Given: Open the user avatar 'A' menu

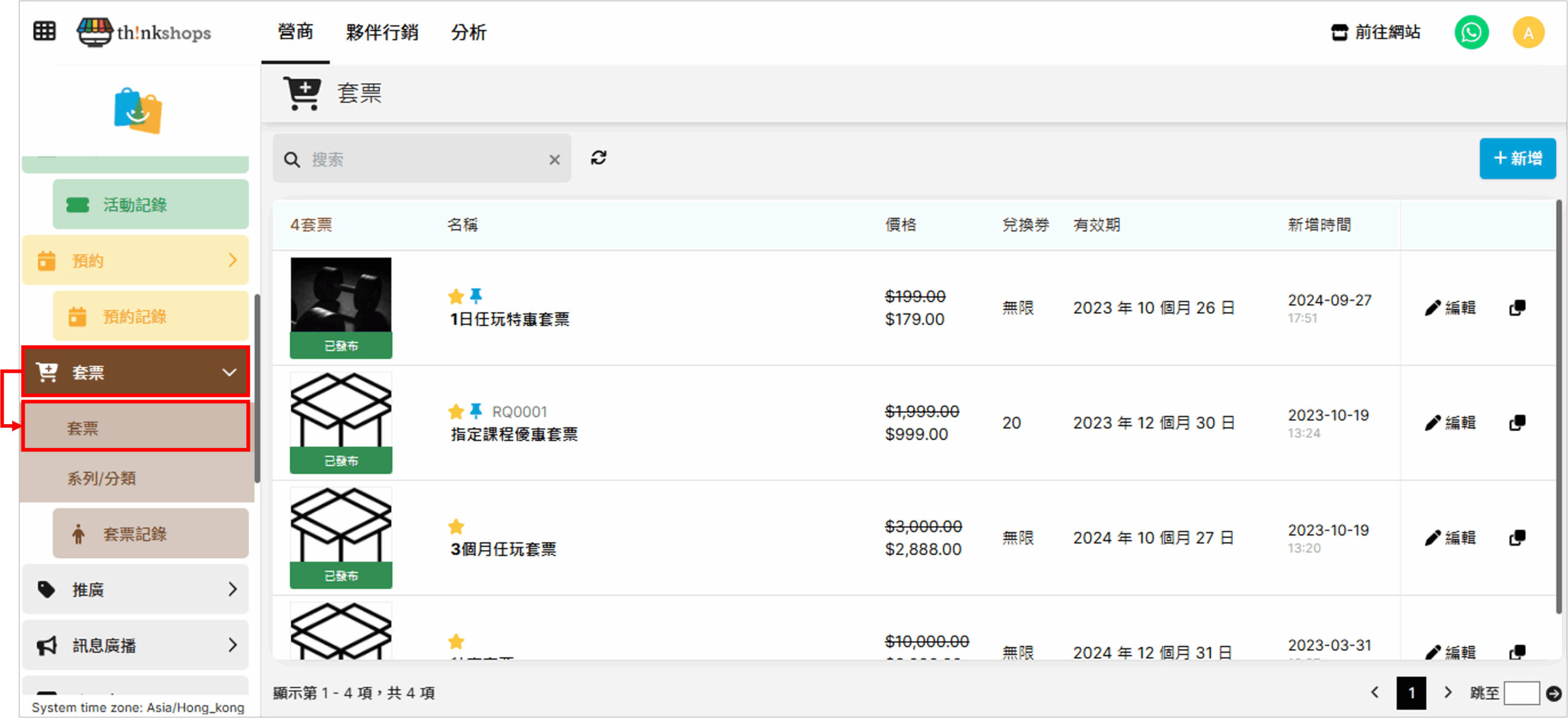Looking at the screenshot, I should [x=1528, y=32].
